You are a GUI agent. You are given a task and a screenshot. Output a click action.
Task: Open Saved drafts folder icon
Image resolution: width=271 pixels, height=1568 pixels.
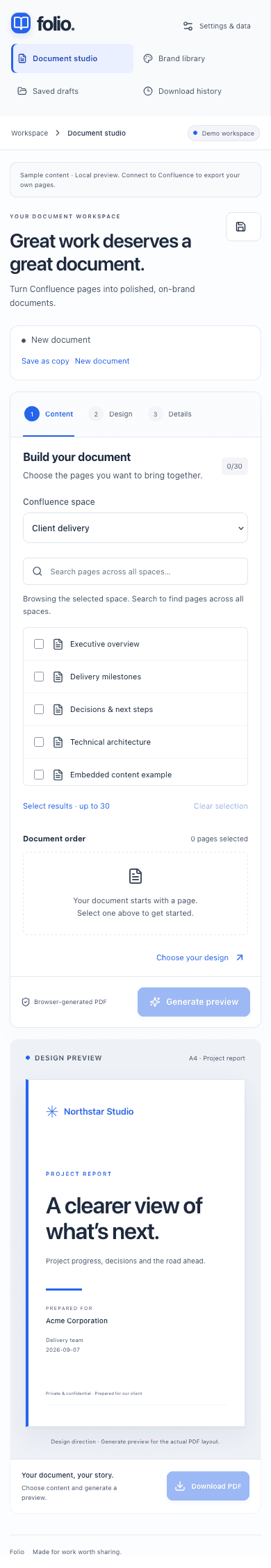click(22, 91)
